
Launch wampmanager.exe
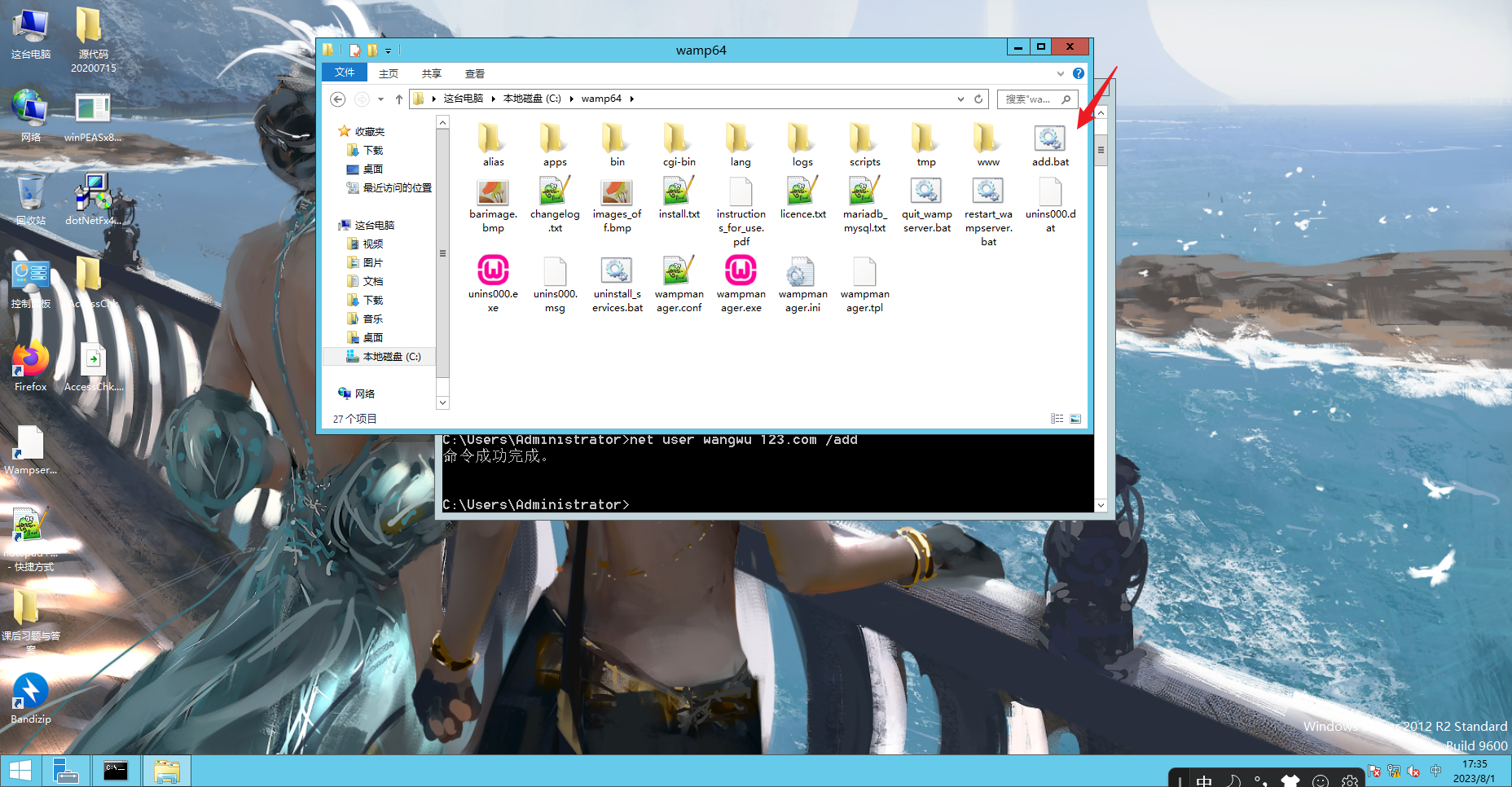(x=741, y=271)
